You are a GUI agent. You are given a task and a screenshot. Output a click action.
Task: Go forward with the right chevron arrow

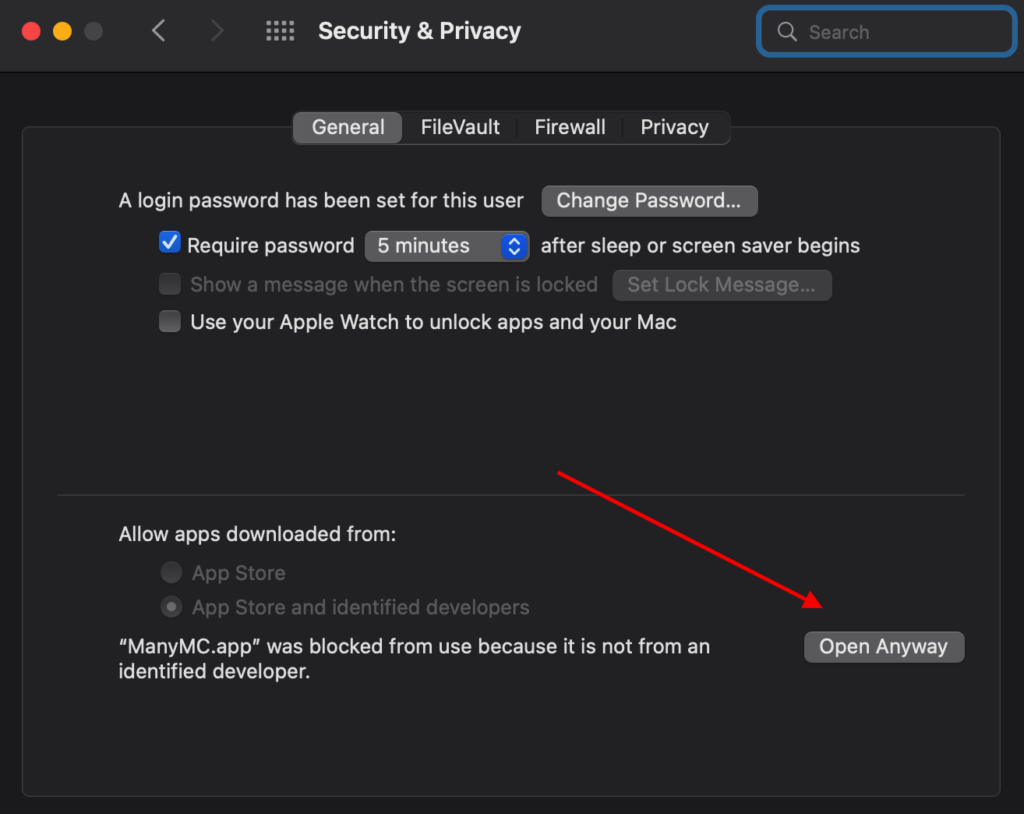217,31
